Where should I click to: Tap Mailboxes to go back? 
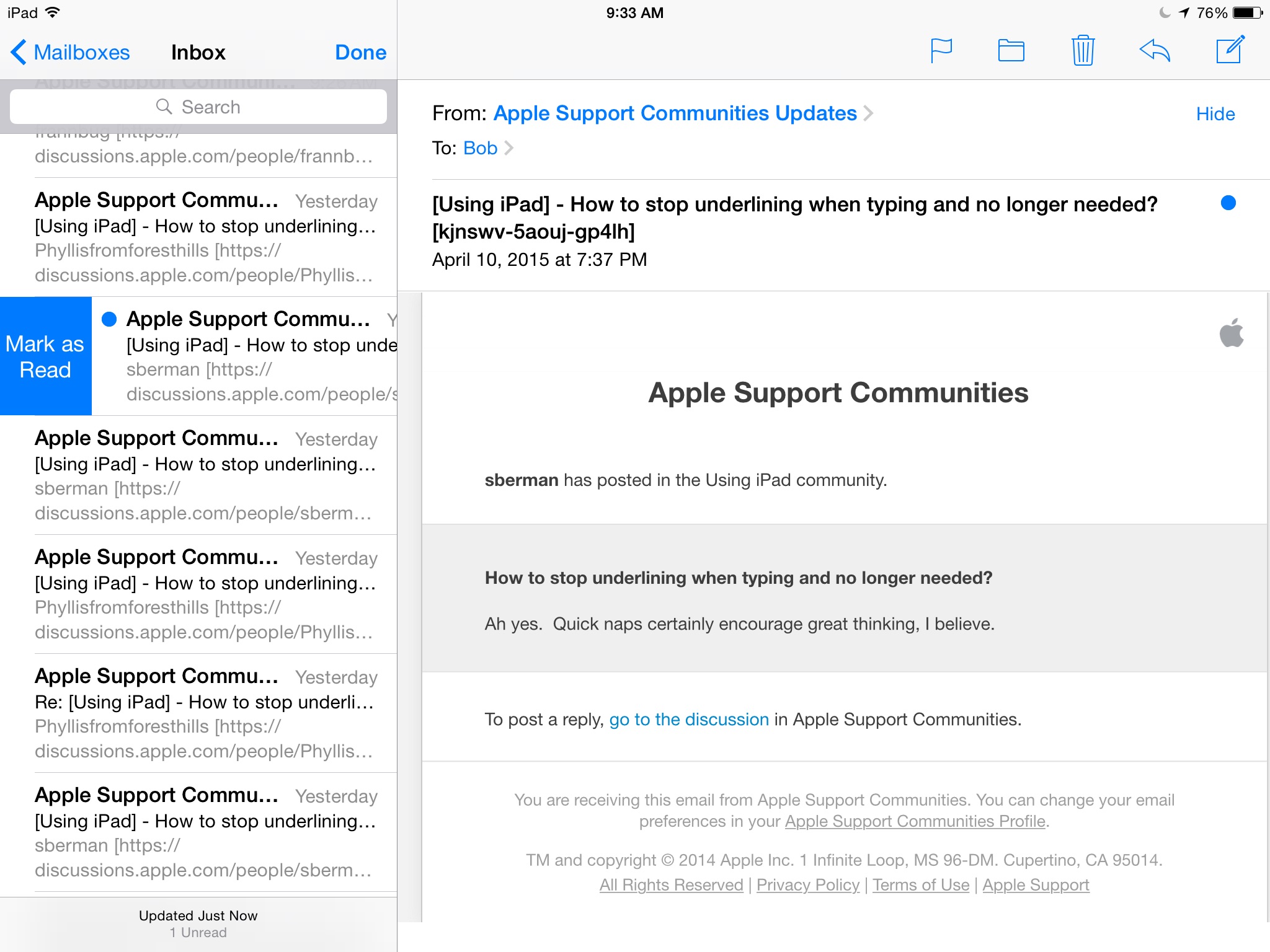(x=70, y=52)
